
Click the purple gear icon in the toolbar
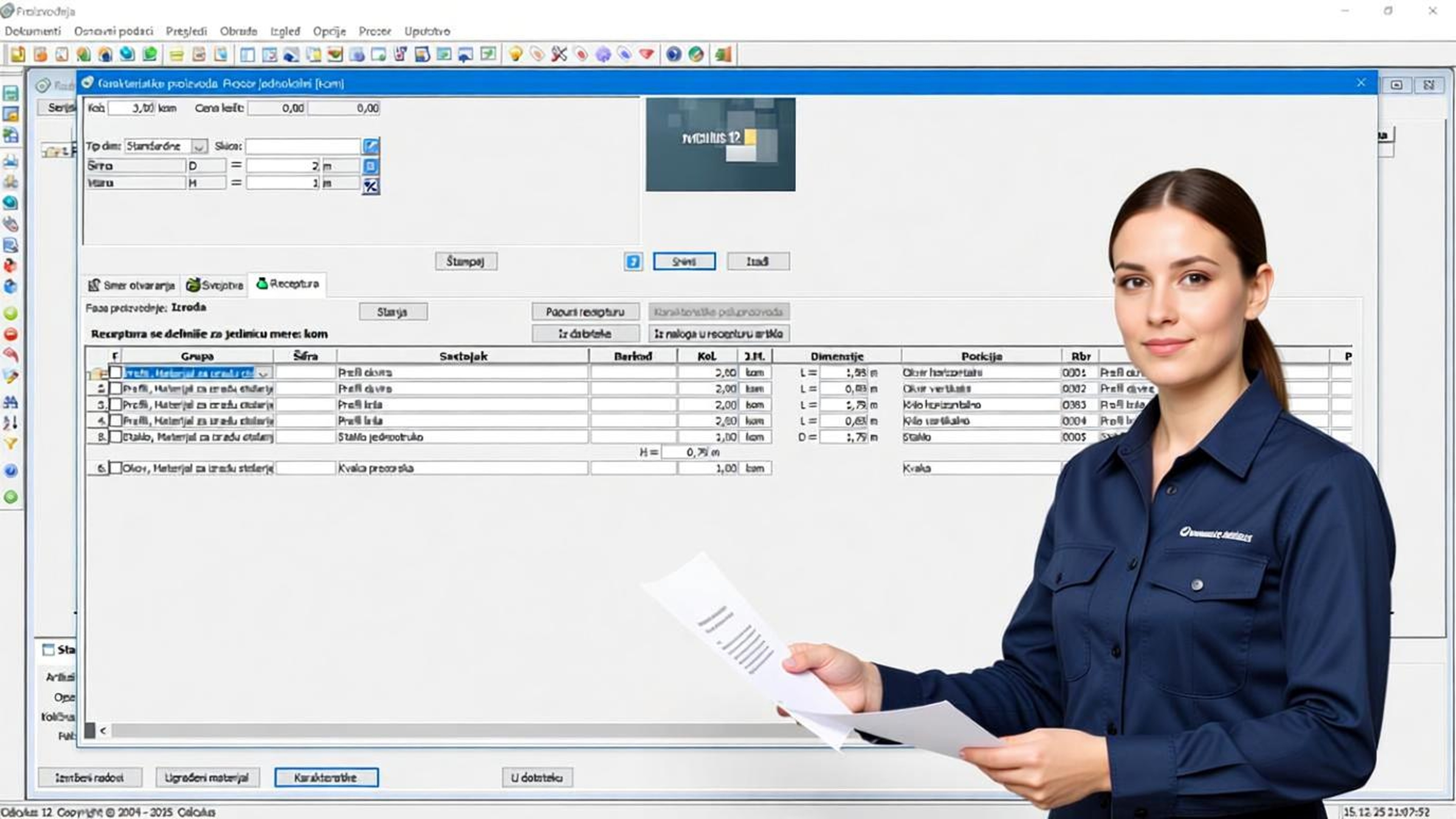click(603, 54)
